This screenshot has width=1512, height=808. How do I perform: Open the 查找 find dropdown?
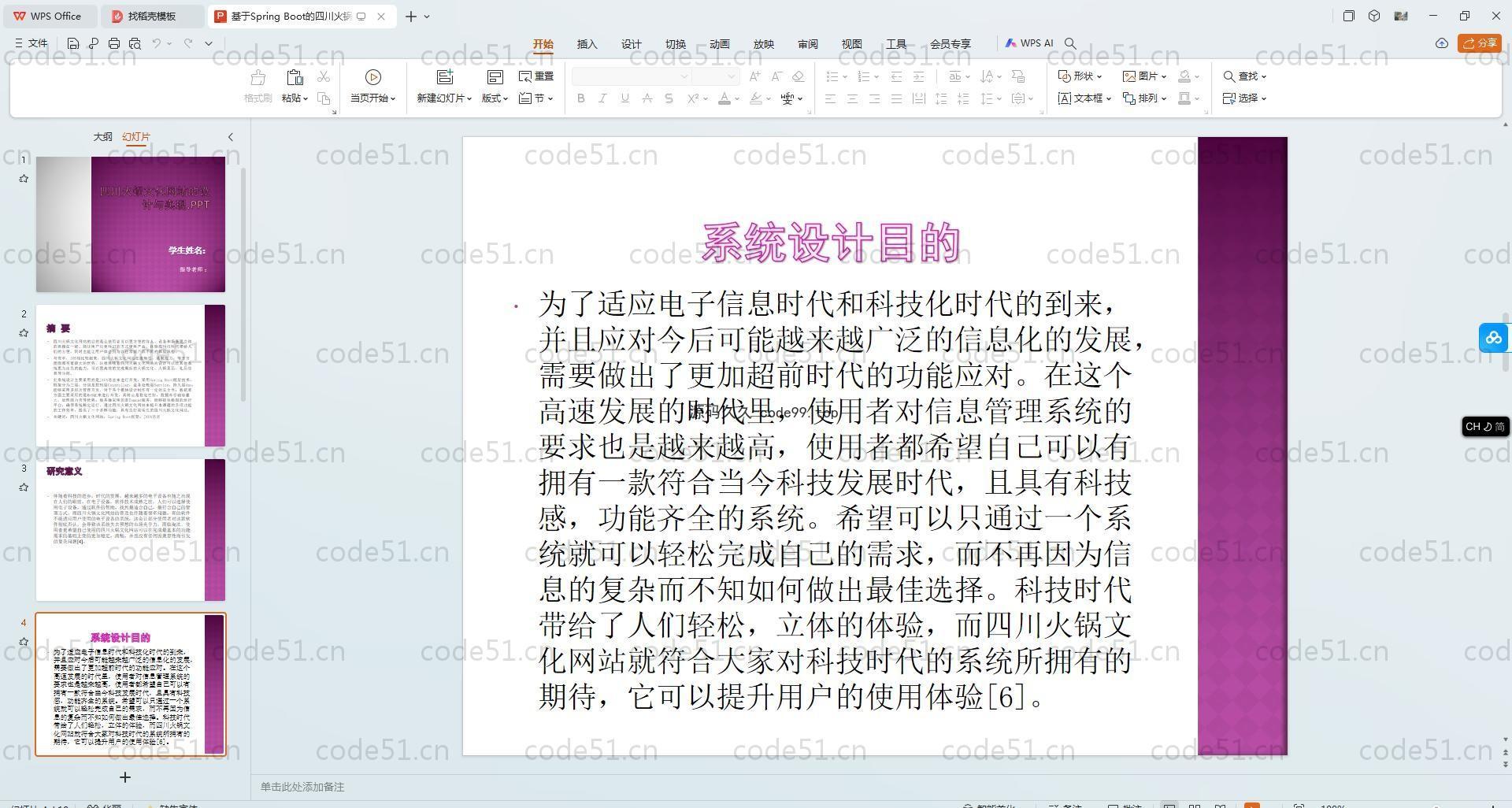tap(1244, 76)
